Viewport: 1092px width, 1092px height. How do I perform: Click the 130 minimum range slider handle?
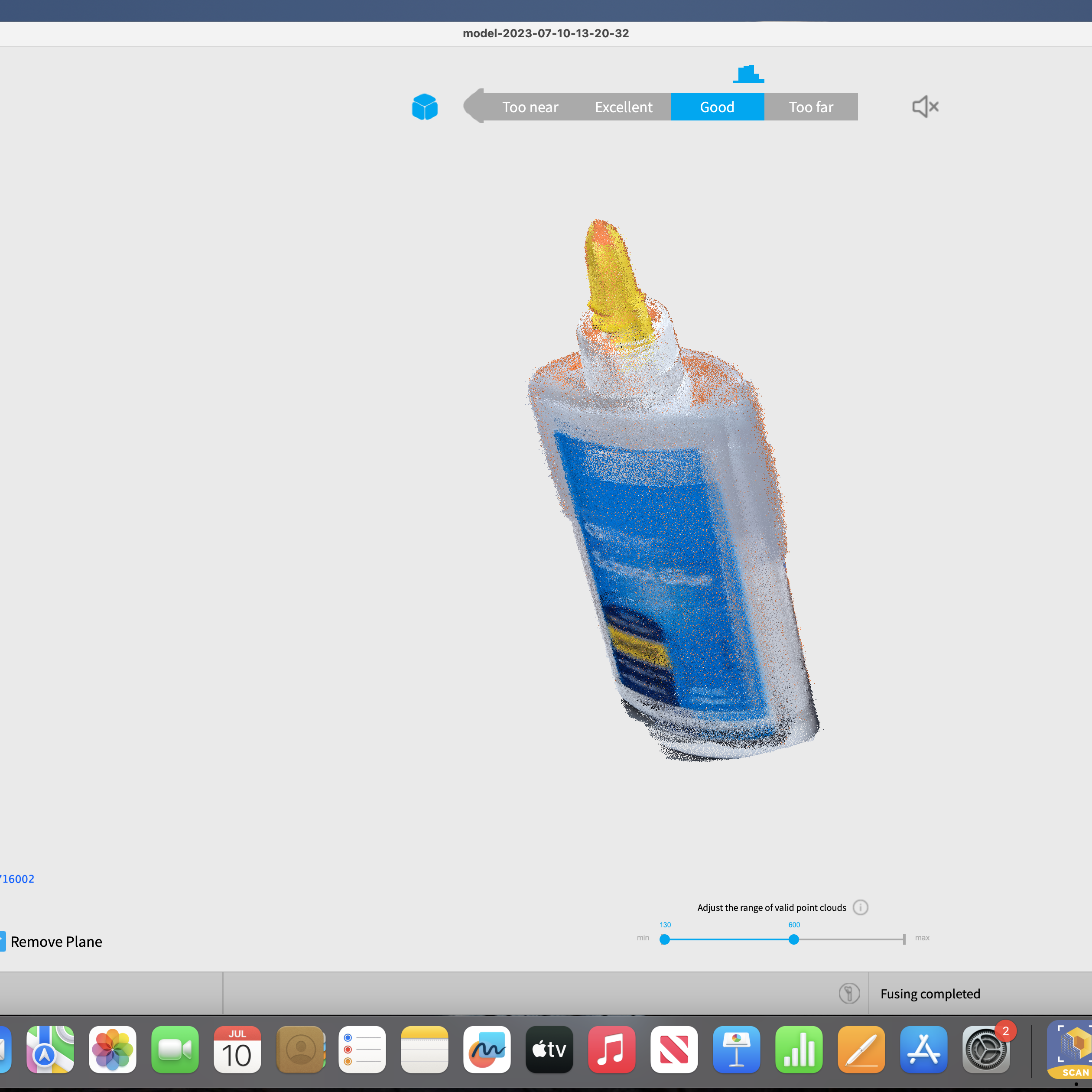[665, 939]
